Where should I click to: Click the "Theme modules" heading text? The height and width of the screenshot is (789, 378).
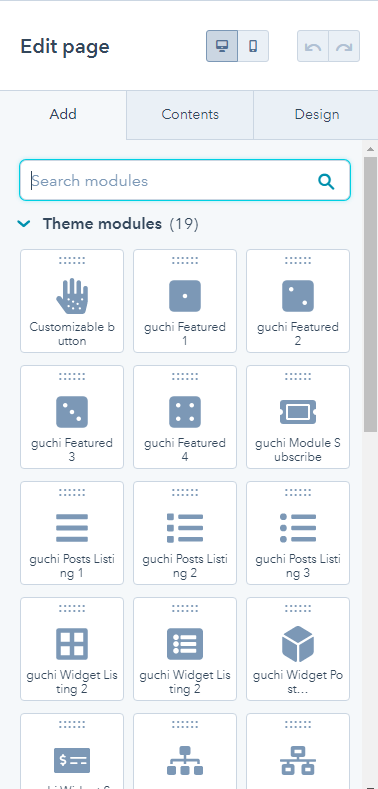pos(102,224)
